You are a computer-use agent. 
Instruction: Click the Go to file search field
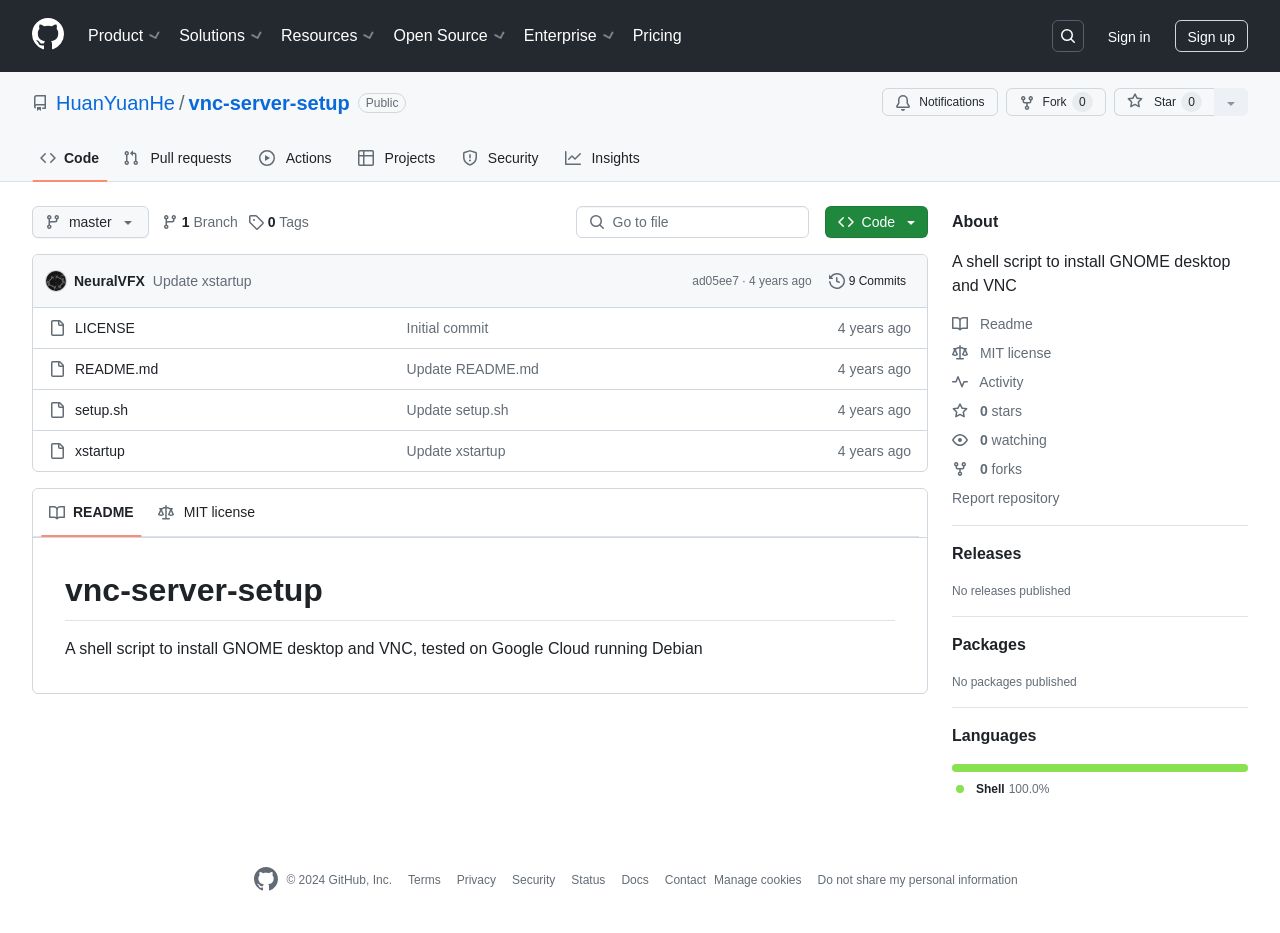pos(692,222)
